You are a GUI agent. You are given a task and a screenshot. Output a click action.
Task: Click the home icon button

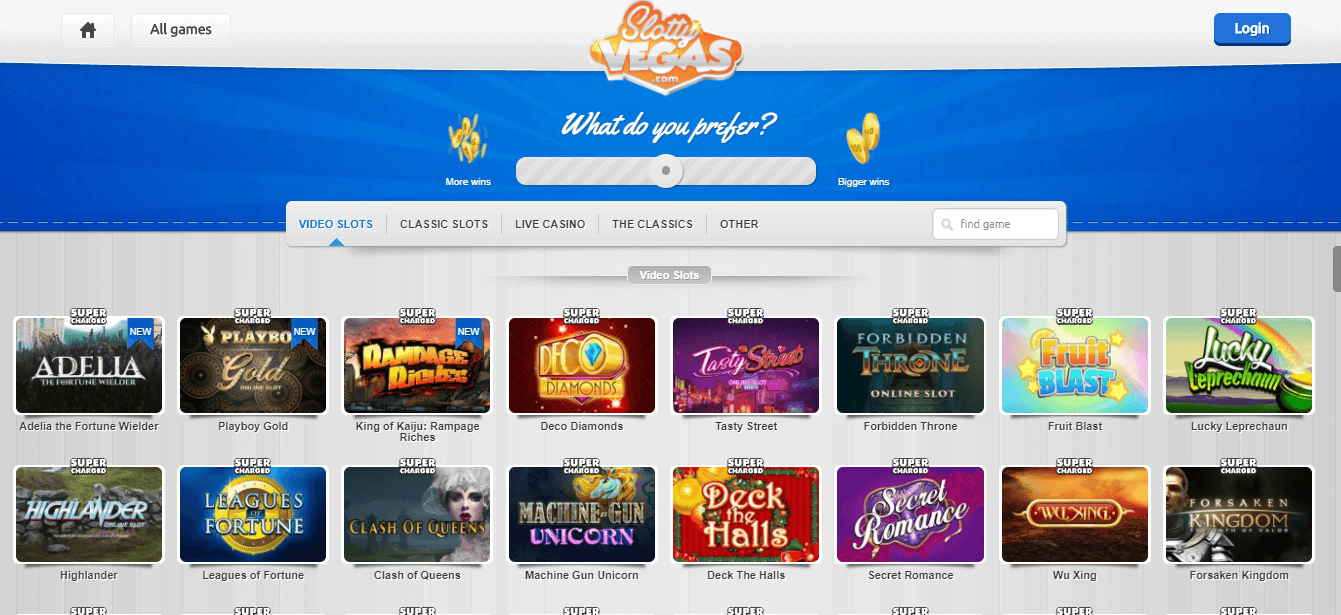pos(88,30)
